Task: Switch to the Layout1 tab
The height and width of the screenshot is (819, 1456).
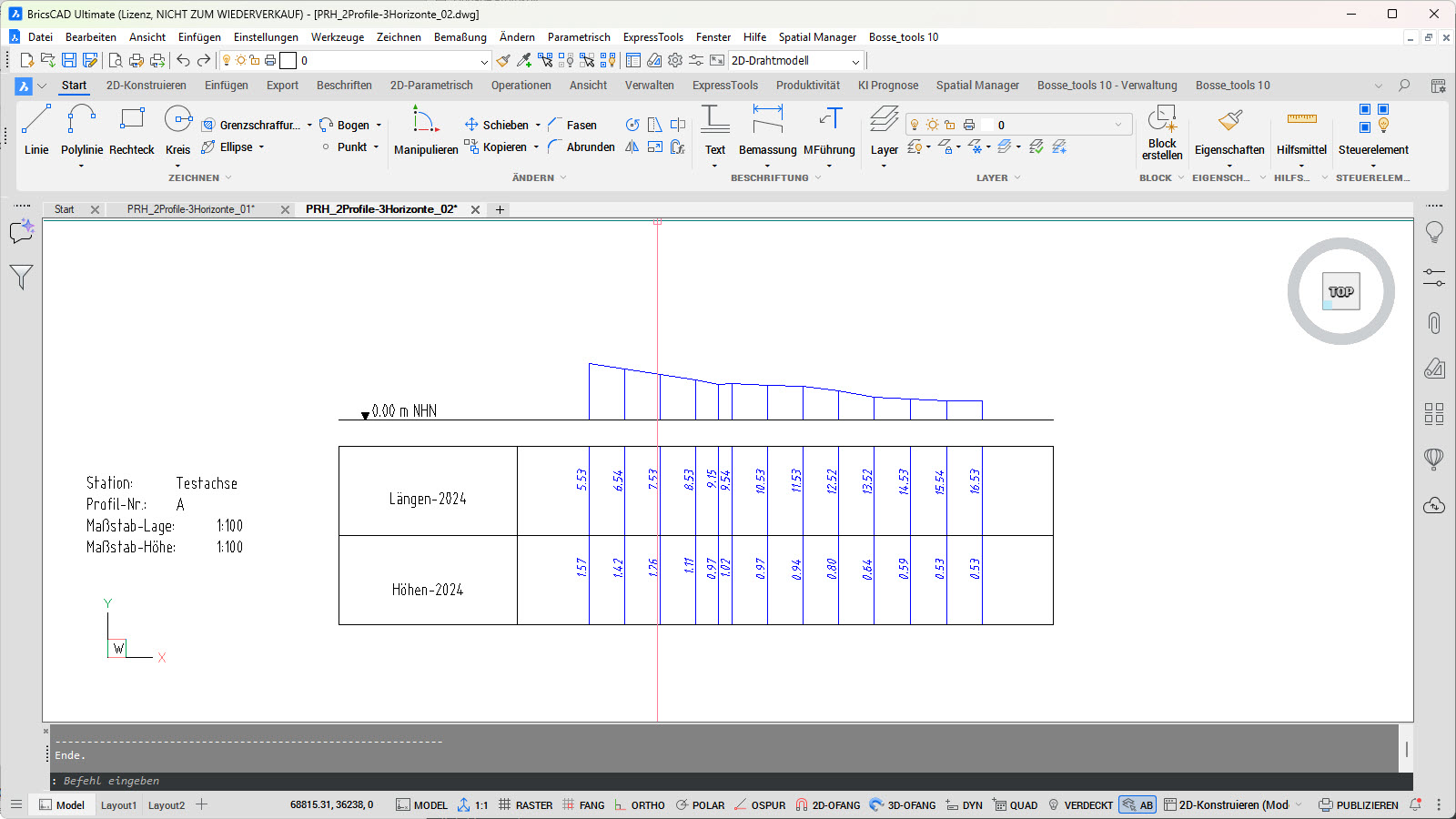Action: 118,805
